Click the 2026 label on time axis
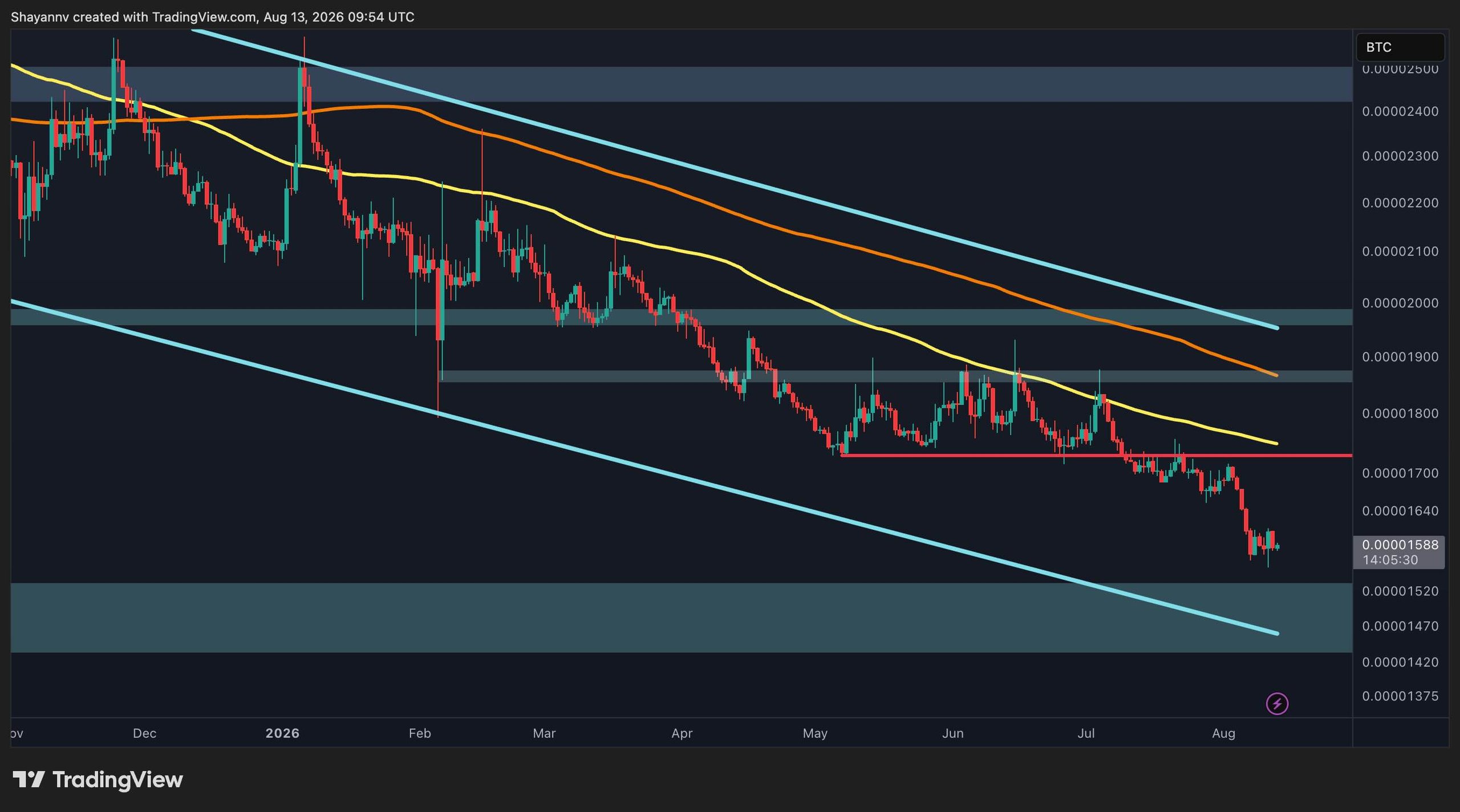 (282, 733)
